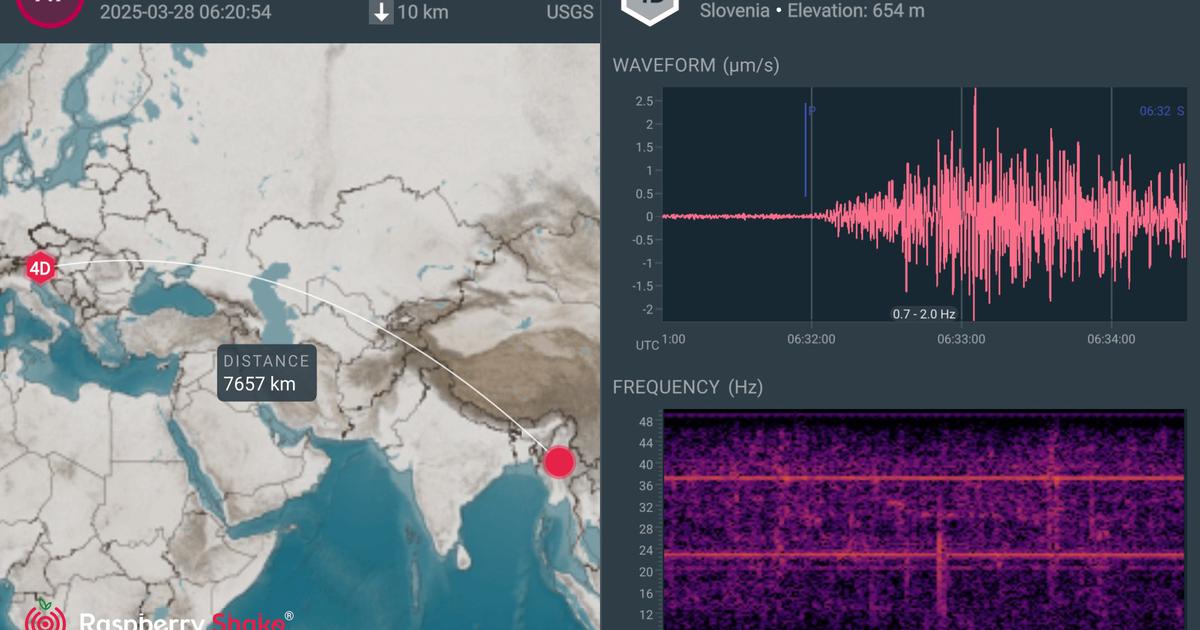The height and width of the screenshot is (630, 1200).
Task: Click the Slovenia elevation station info text
Action: pyautogui.click(x=811, y=12)
